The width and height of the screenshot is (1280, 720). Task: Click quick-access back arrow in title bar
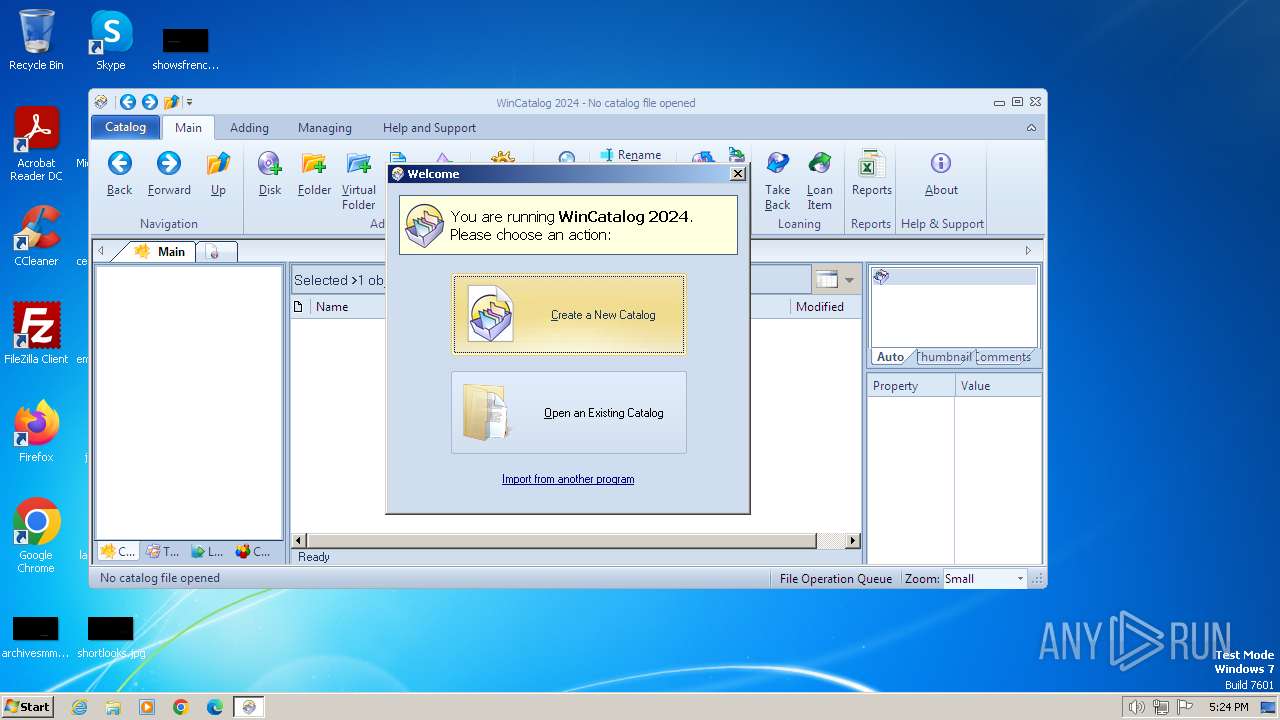click(x=128, y=102)
